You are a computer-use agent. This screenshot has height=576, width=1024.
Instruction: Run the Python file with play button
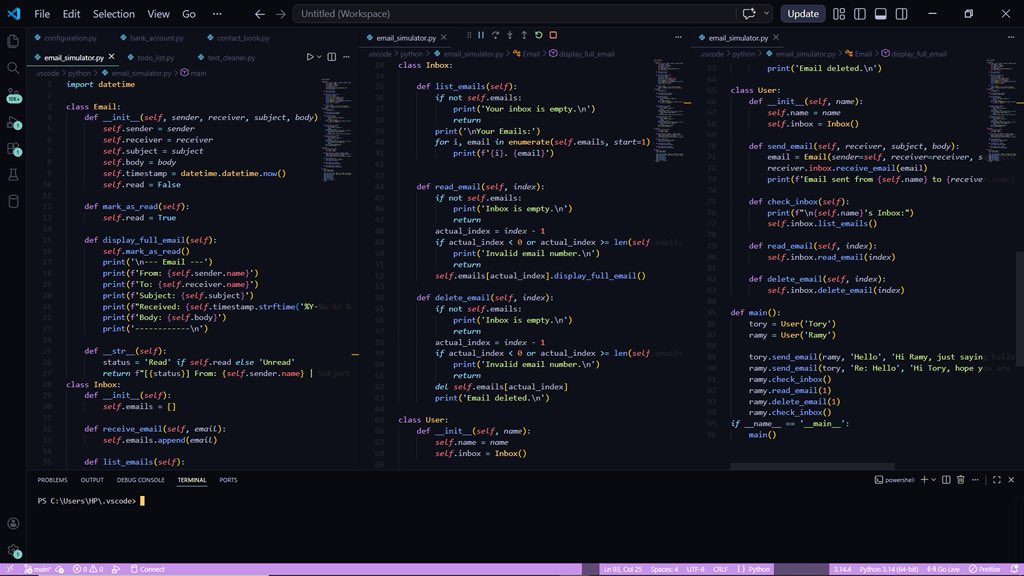pos(310,57)
